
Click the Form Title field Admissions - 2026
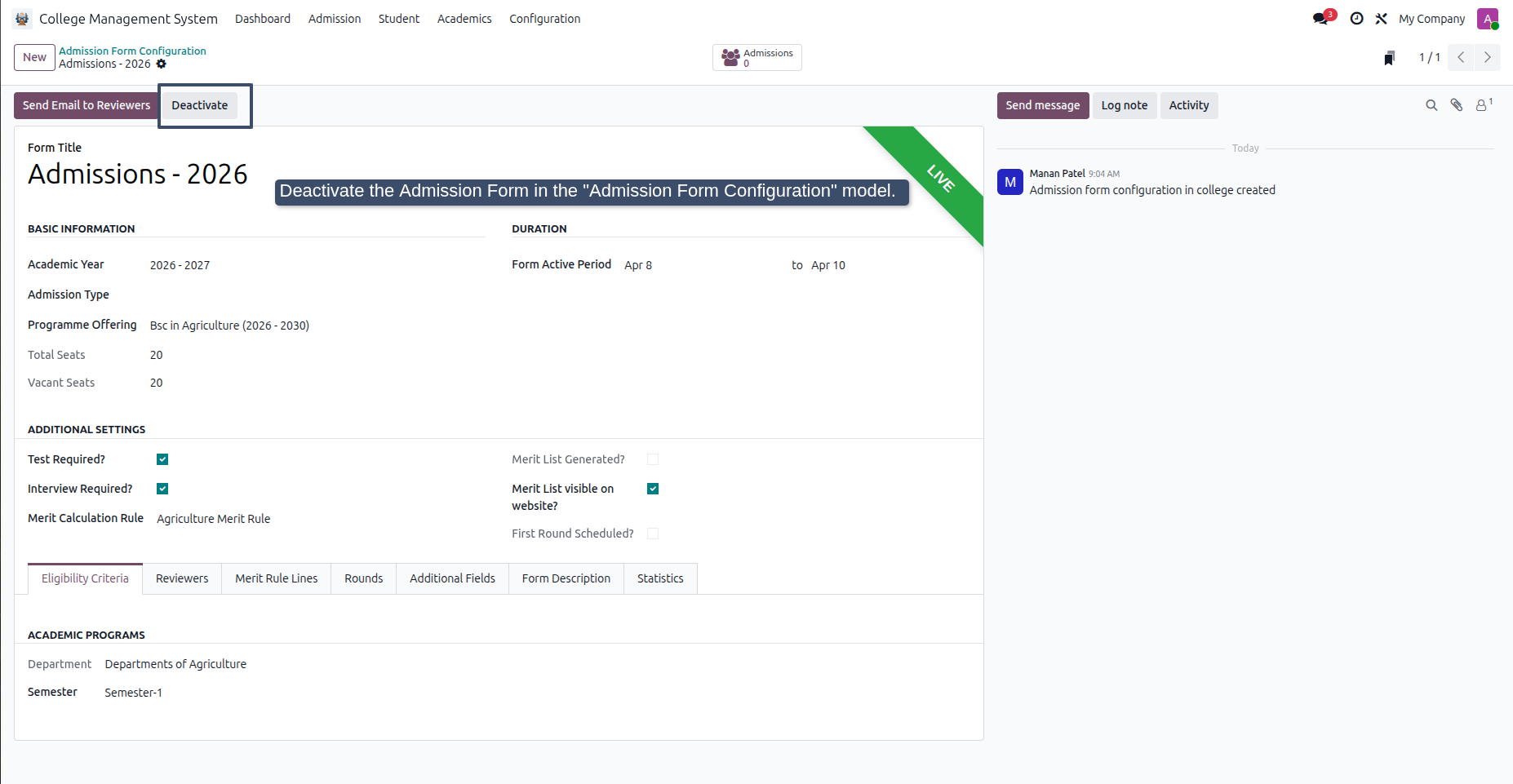138,174
